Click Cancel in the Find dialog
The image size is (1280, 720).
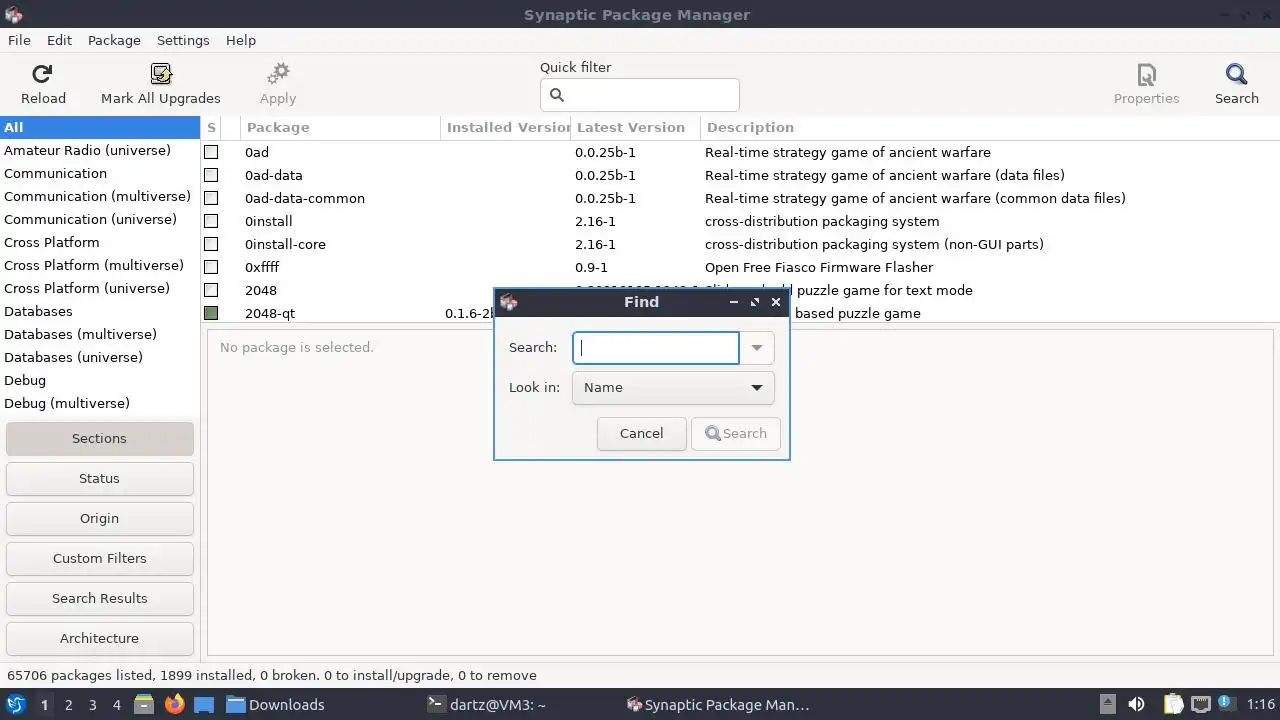(x=641, y=433)
